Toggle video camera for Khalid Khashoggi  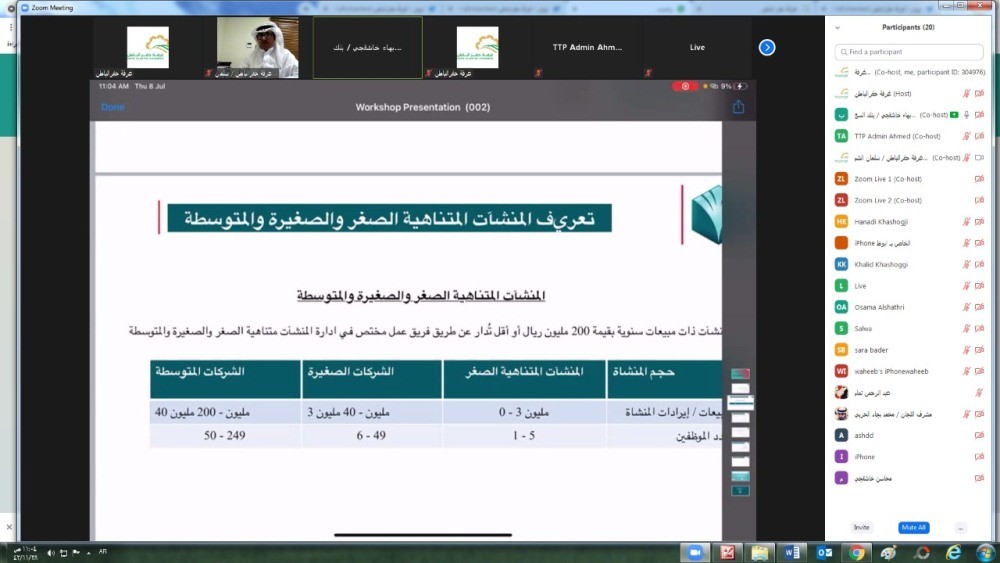click(x=980, y=264)
